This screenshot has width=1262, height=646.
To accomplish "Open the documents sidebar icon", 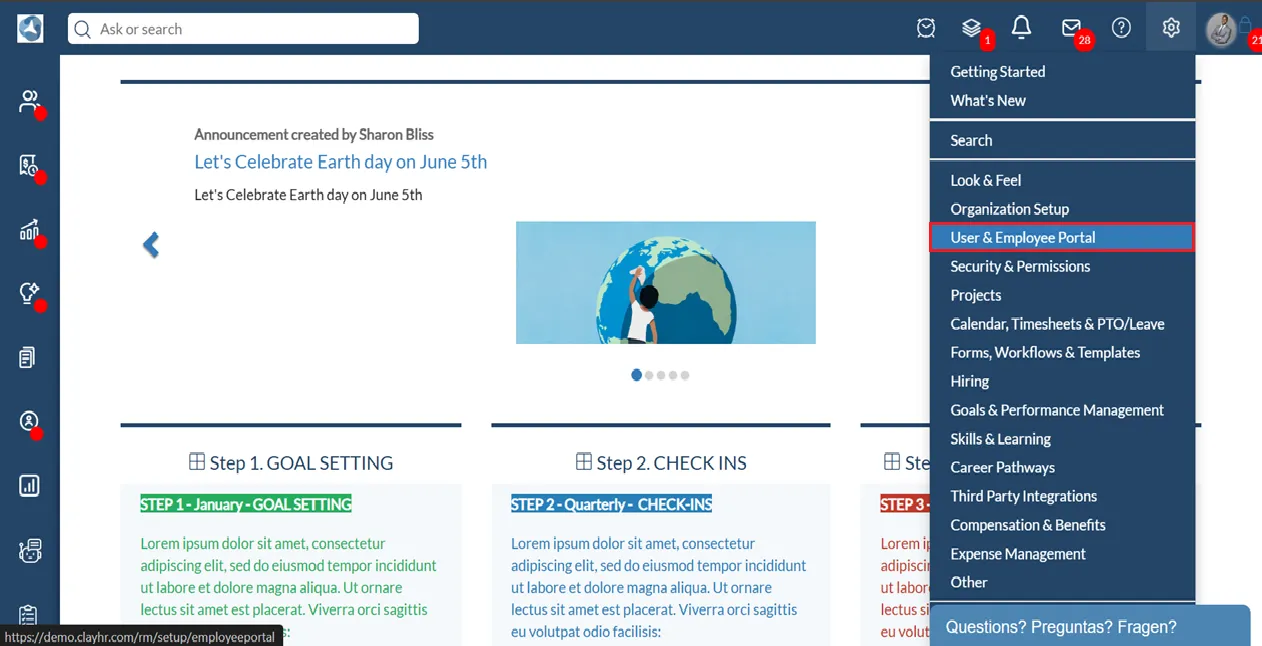I will (x=28, y=357).
